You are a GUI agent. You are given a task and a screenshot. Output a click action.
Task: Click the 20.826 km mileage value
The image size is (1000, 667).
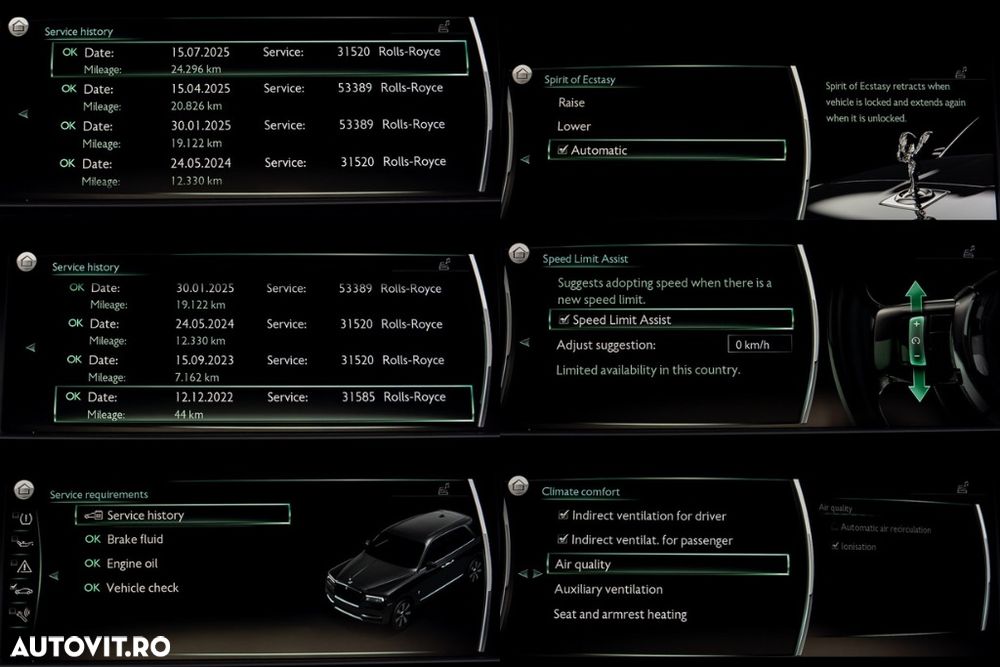pos(196,106)
